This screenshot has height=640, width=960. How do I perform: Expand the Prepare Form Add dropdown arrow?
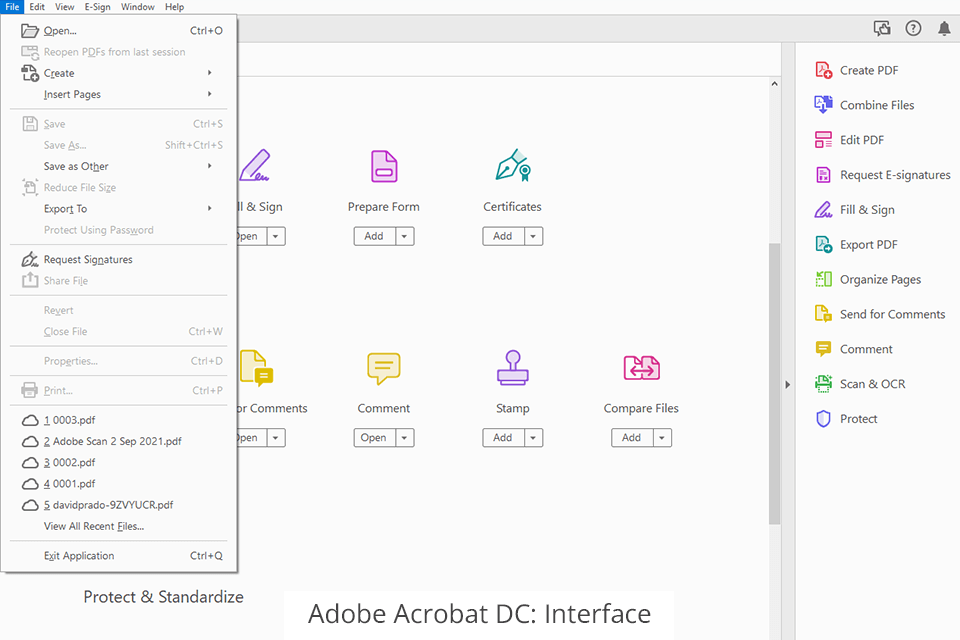[x=404, y=237]
